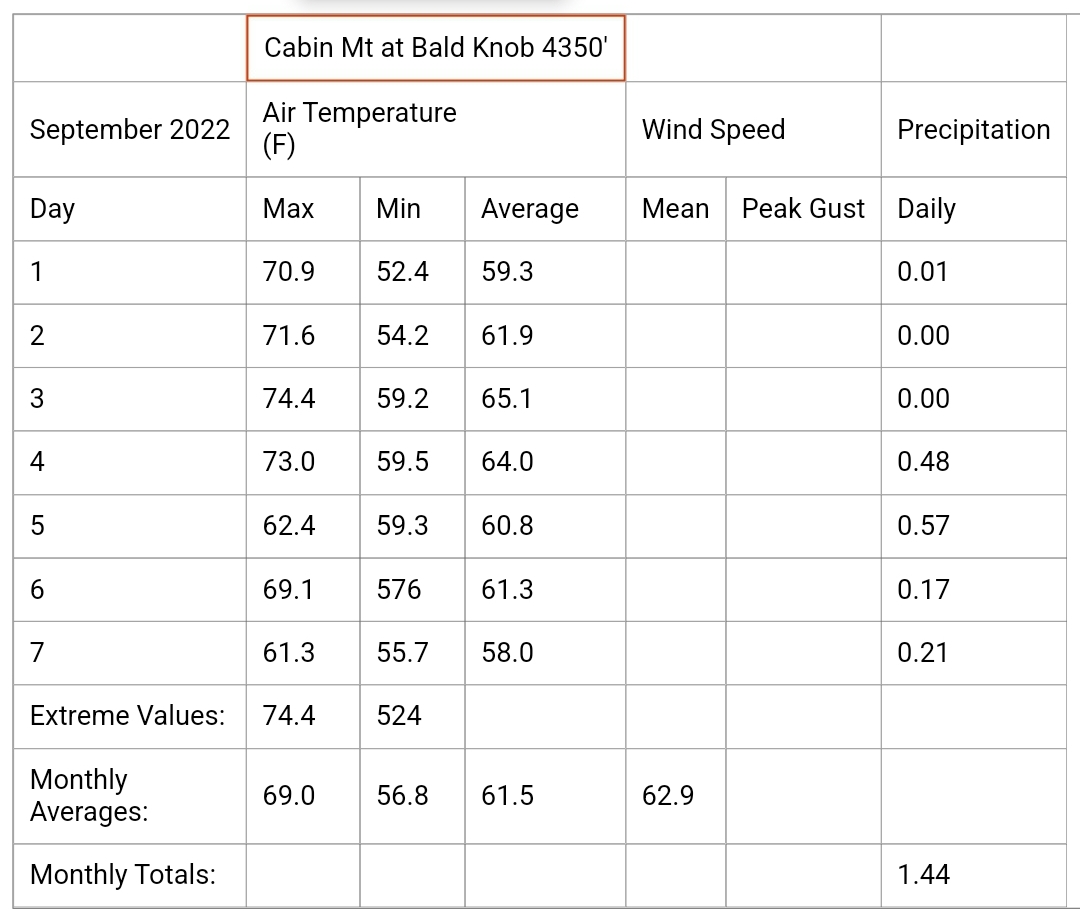Click the Average column header
1080x920 pixels.
545,209
